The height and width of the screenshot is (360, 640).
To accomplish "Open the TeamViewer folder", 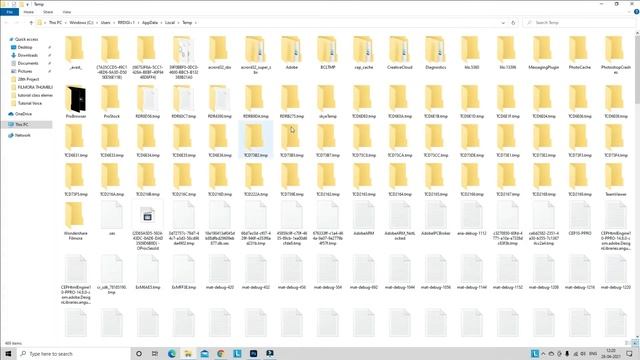I will pos(616,180).
